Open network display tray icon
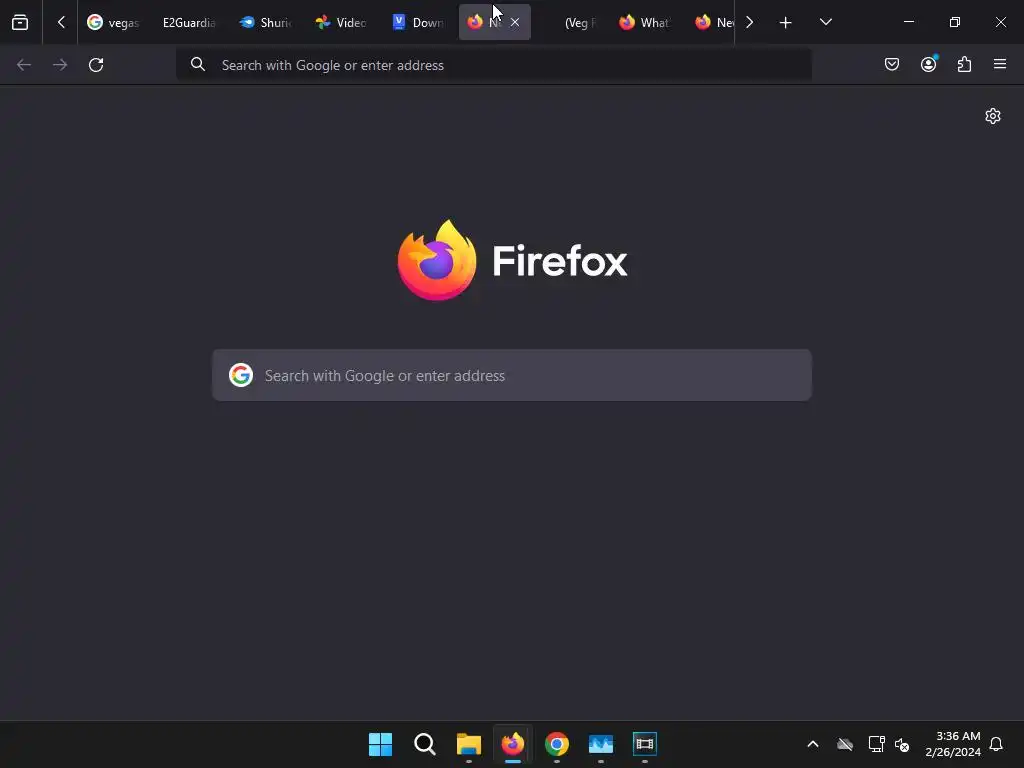The width and height of the screenshot is (1024, 768). tap(876, 744)
